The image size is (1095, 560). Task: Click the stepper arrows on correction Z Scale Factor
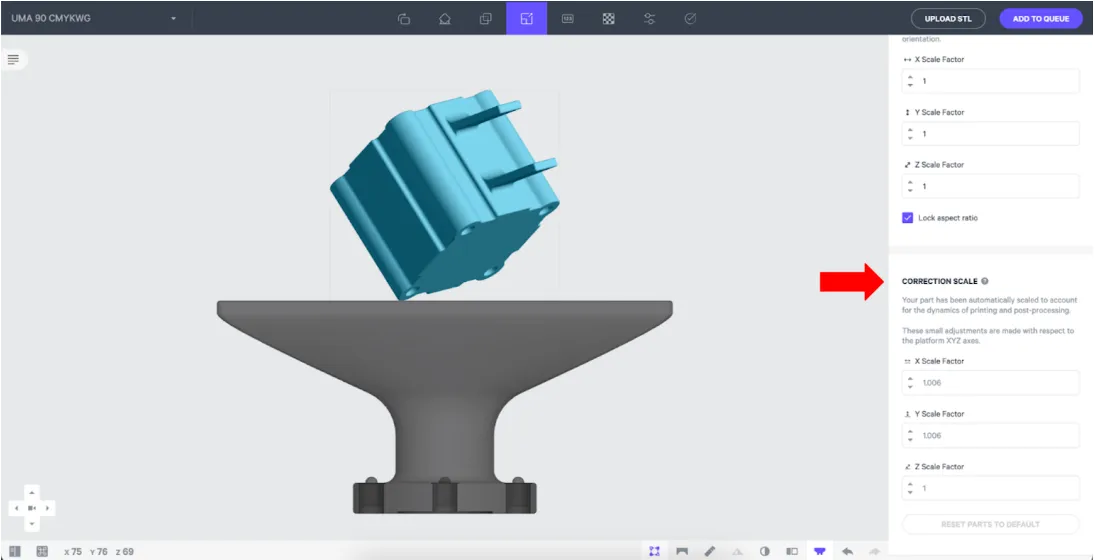910,488
